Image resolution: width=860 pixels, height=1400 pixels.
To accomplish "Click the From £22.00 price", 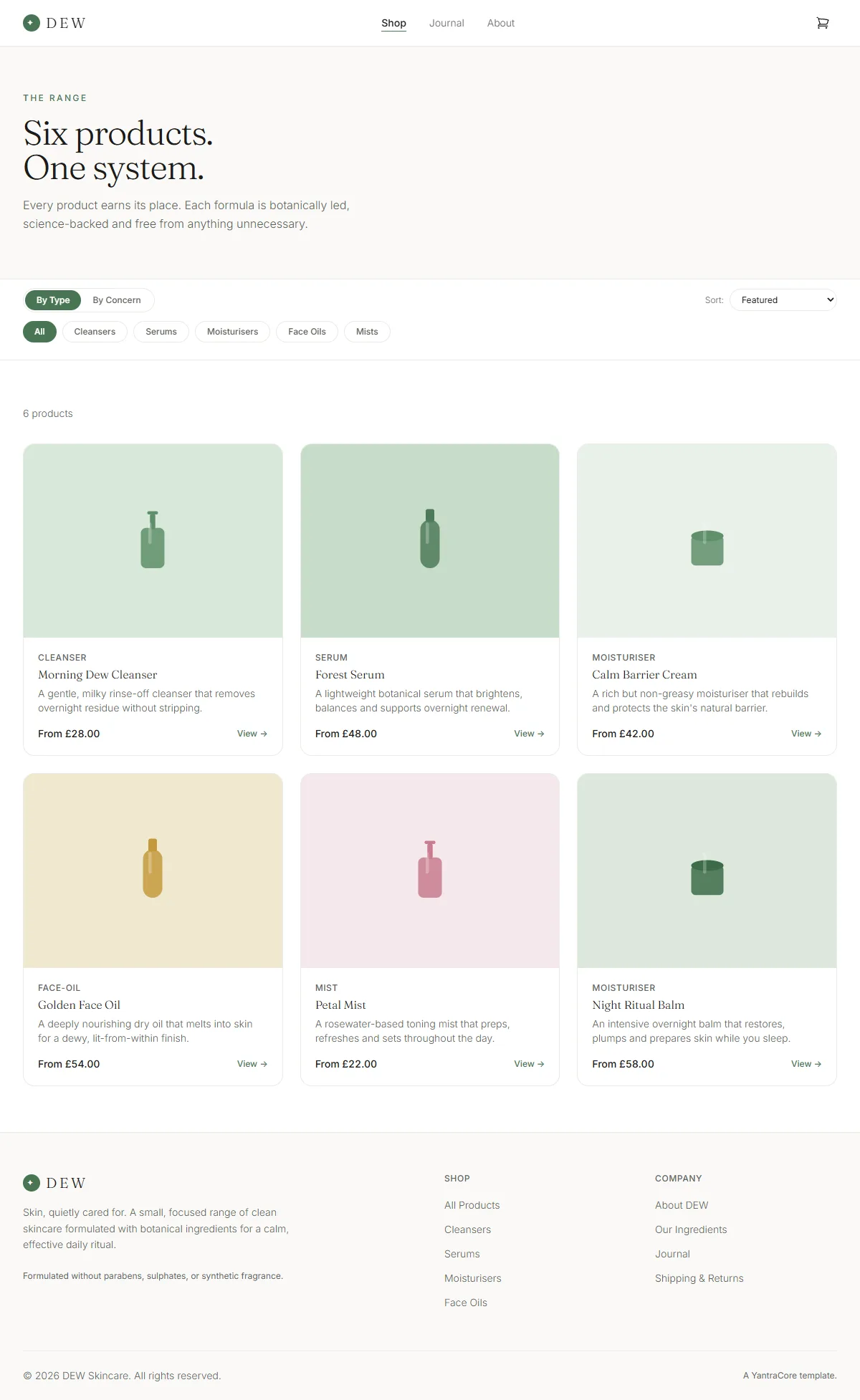I will click(x=346, y=1064).
